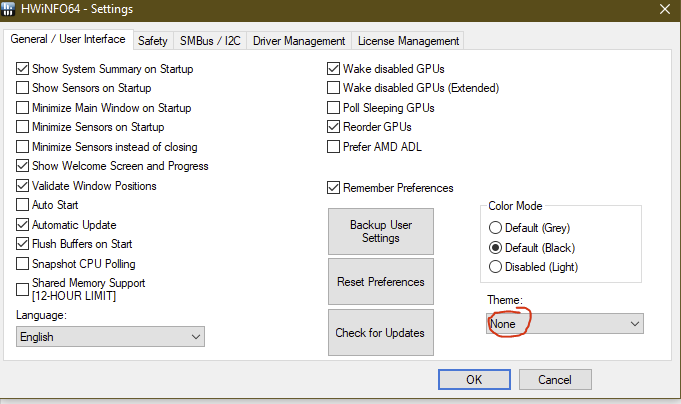The image size is (681, 404).
Task: Open the Safety tab
Action: (x=152, y=41)
